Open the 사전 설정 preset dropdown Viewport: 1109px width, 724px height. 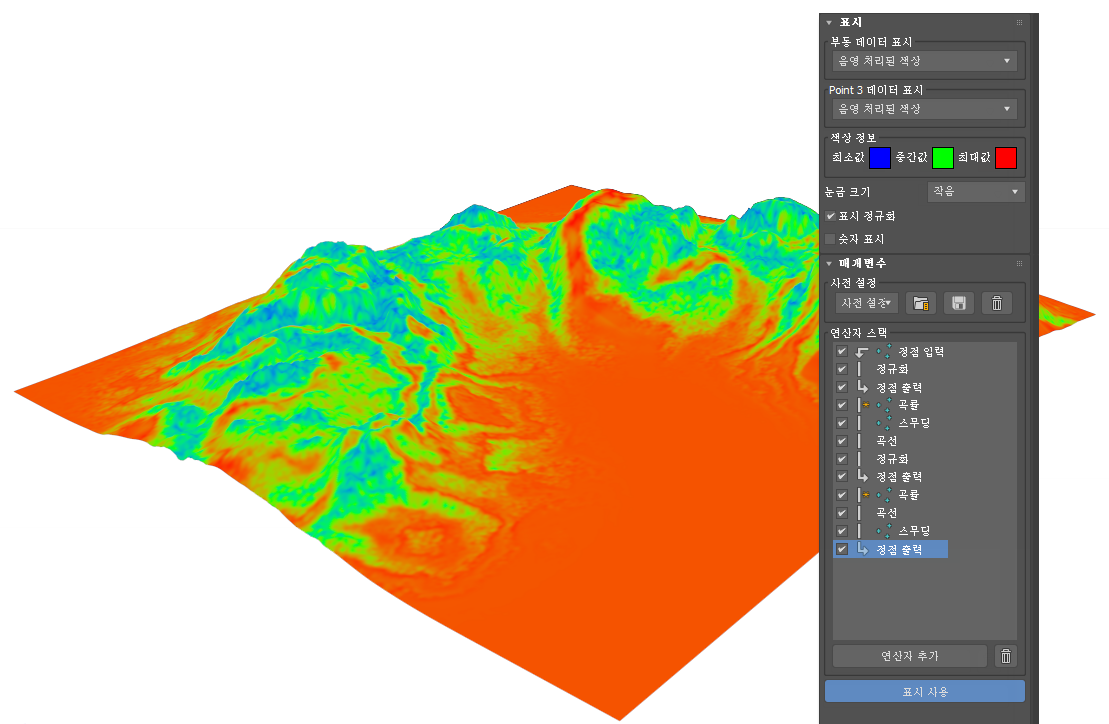(866, 303)
